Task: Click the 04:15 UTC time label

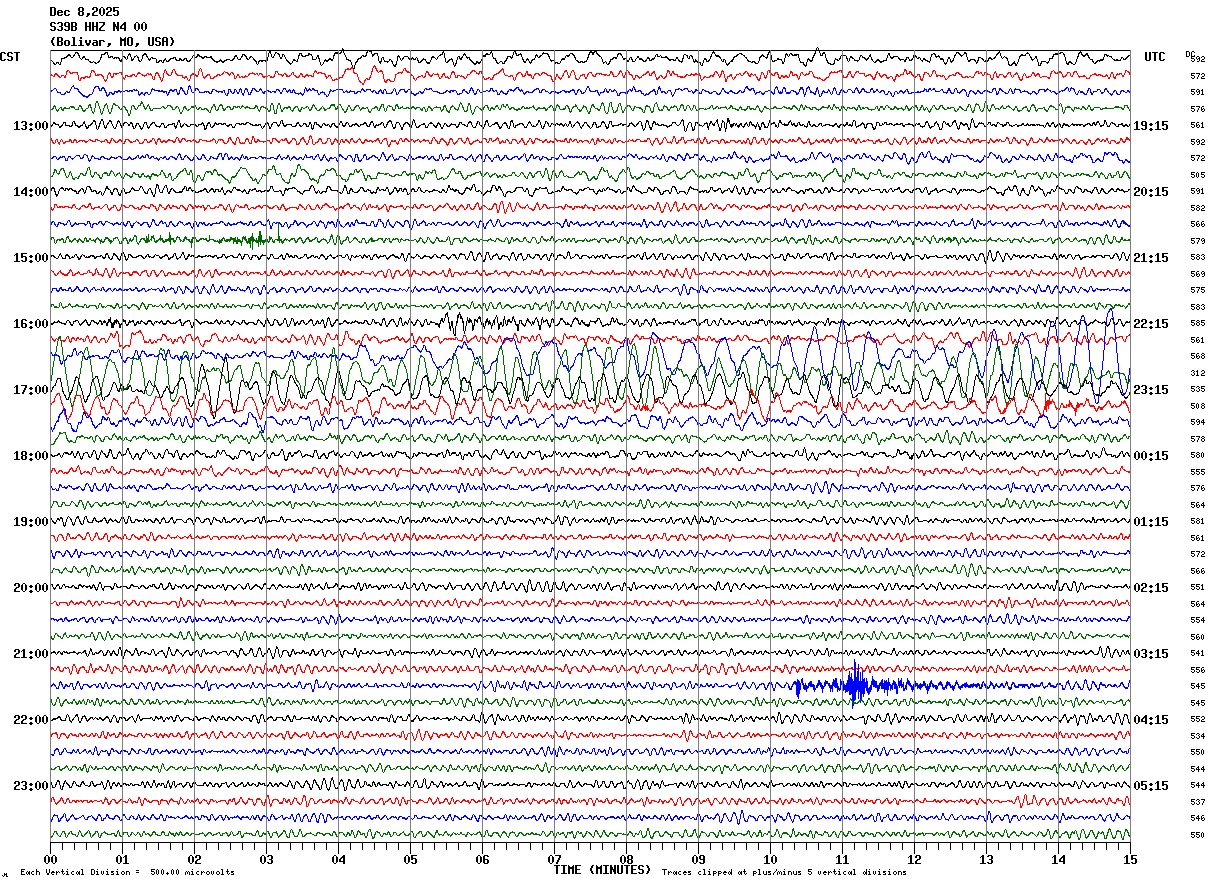Action: click(x=1151, y=720)
